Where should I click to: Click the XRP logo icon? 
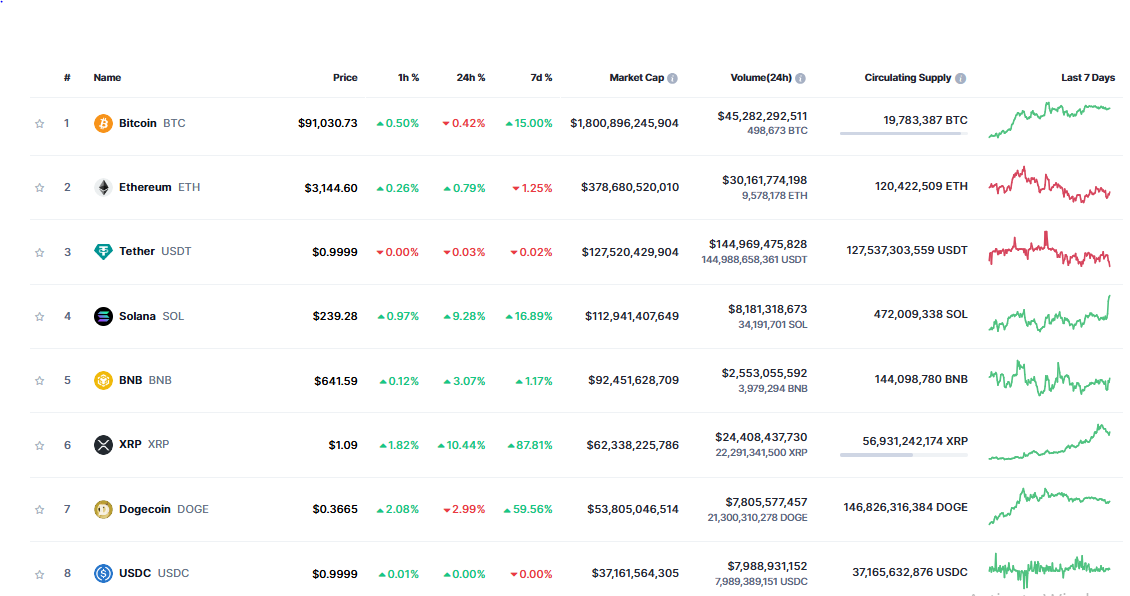coord(103,445)
